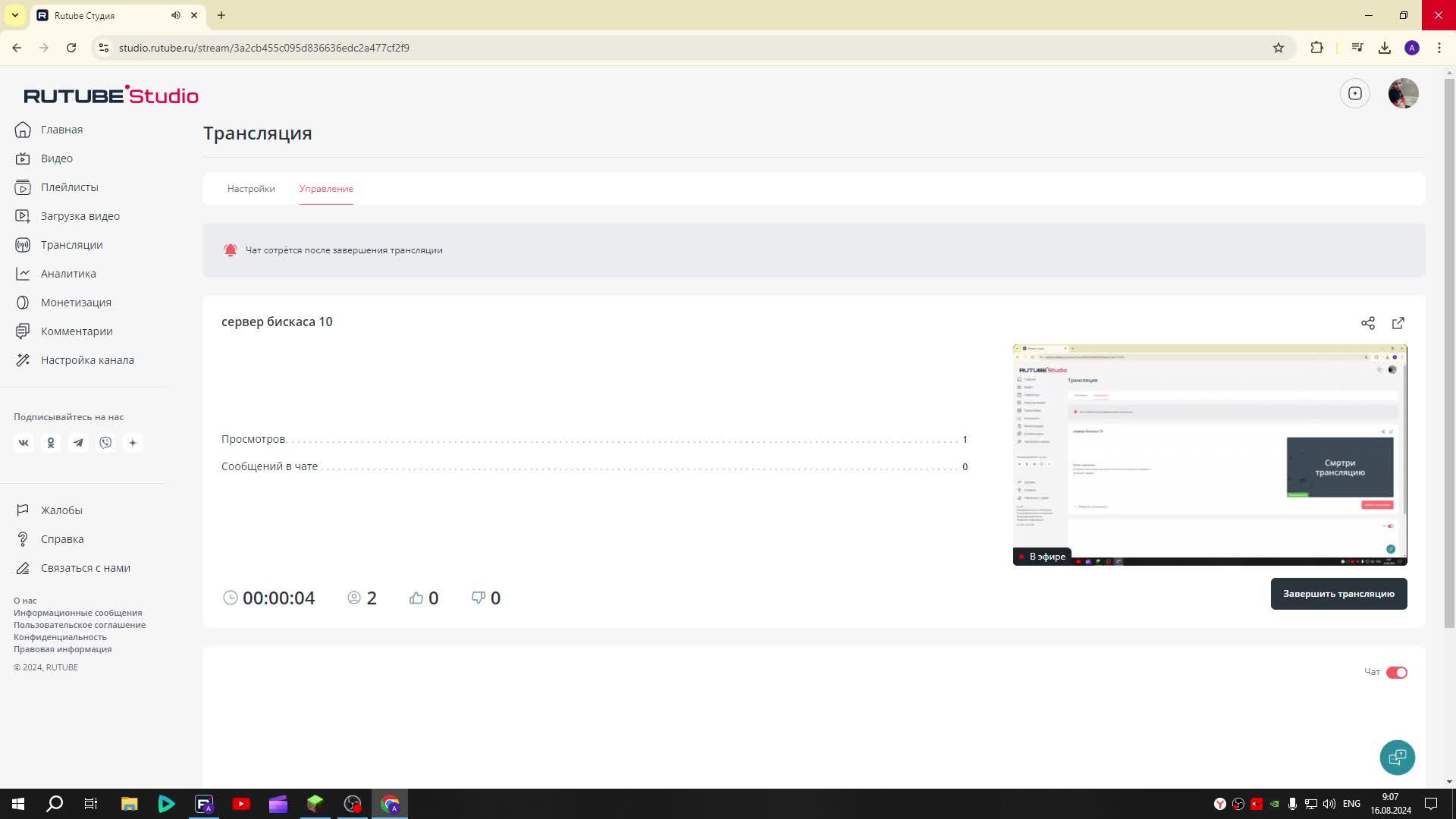The image size is (1456, 819).
Task: Open Аналитика in the sidebar
Action: pos(68,274)
